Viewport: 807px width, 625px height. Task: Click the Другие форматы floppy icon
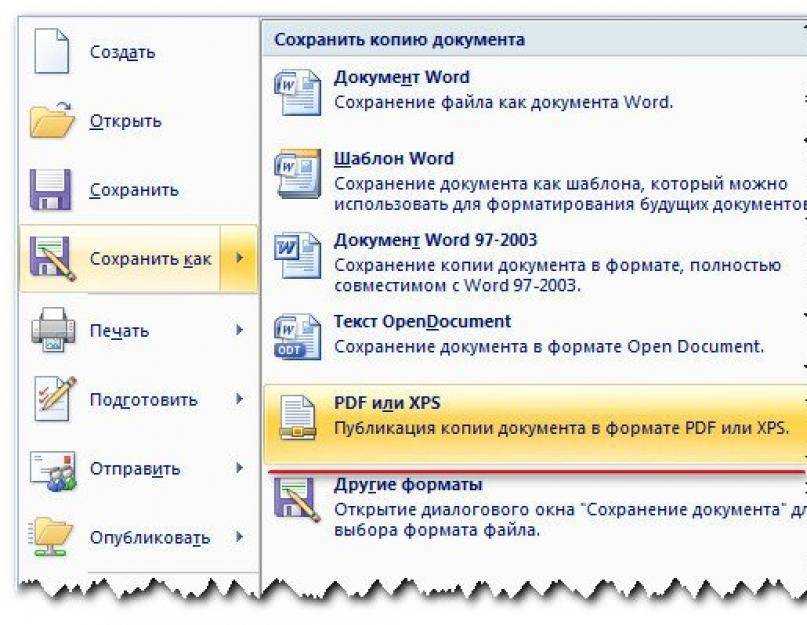(x=297, y=499)
